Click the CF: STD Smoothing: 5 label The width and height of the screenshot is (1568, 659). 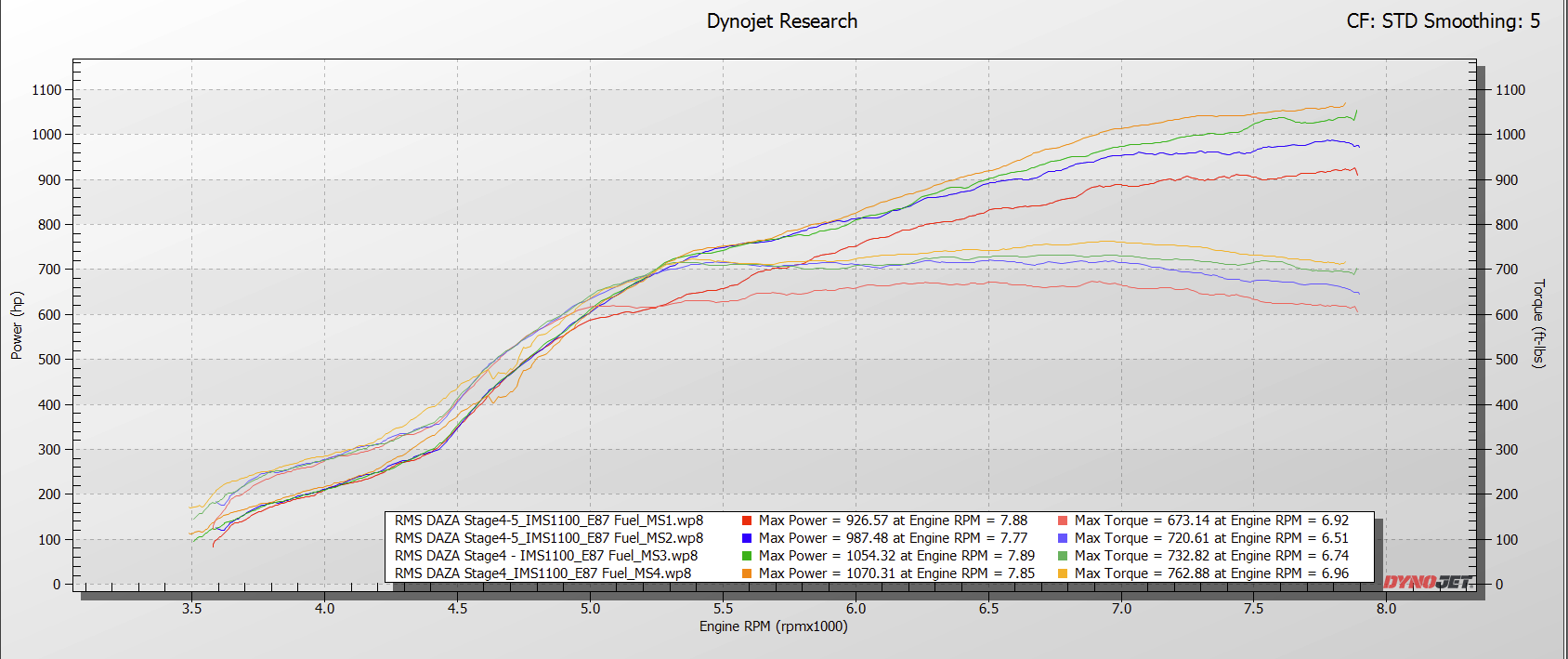[1444, 21]
